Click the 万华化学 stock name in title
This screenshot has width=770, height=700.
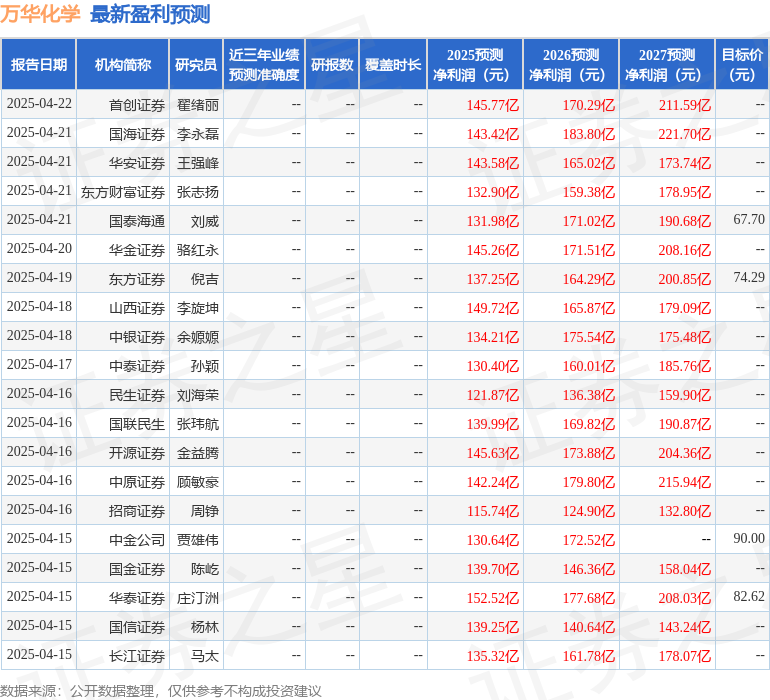click(x=40, y=14)
